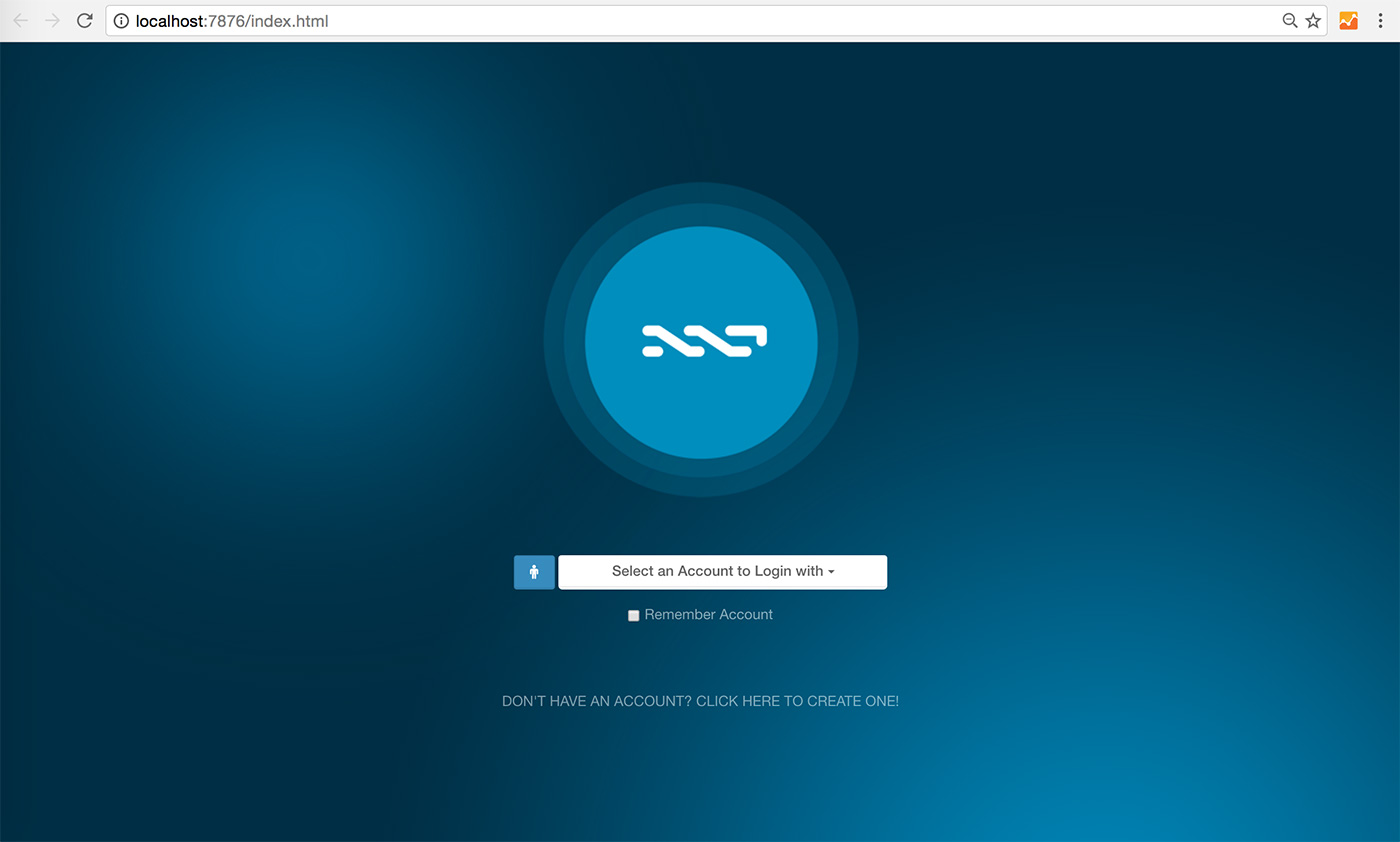Bookmark this page with the star icon
The width and height of the screenshot is (1400, 842).
[x=1313, y=20]
